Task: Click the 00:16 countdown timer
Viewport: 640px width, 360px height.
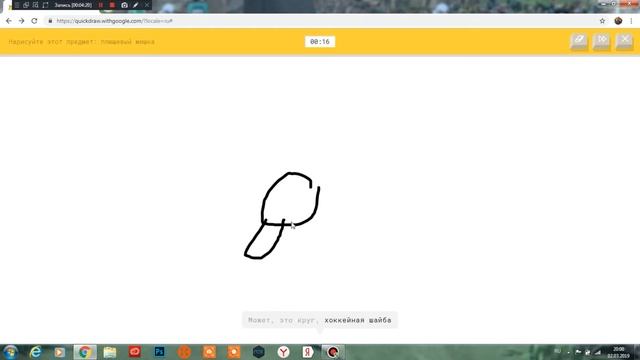Action: coord(320,42)
